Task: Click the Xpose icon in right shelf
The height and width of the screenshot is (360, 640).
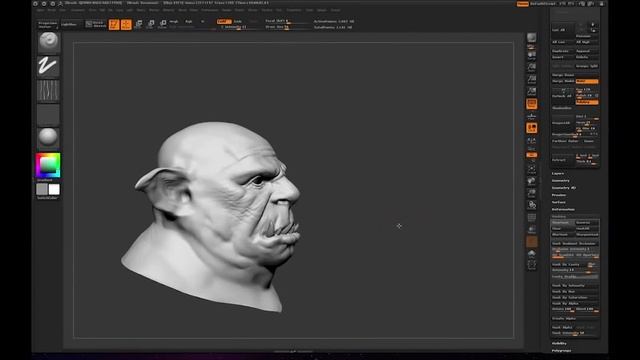Action: pos(531,266)
